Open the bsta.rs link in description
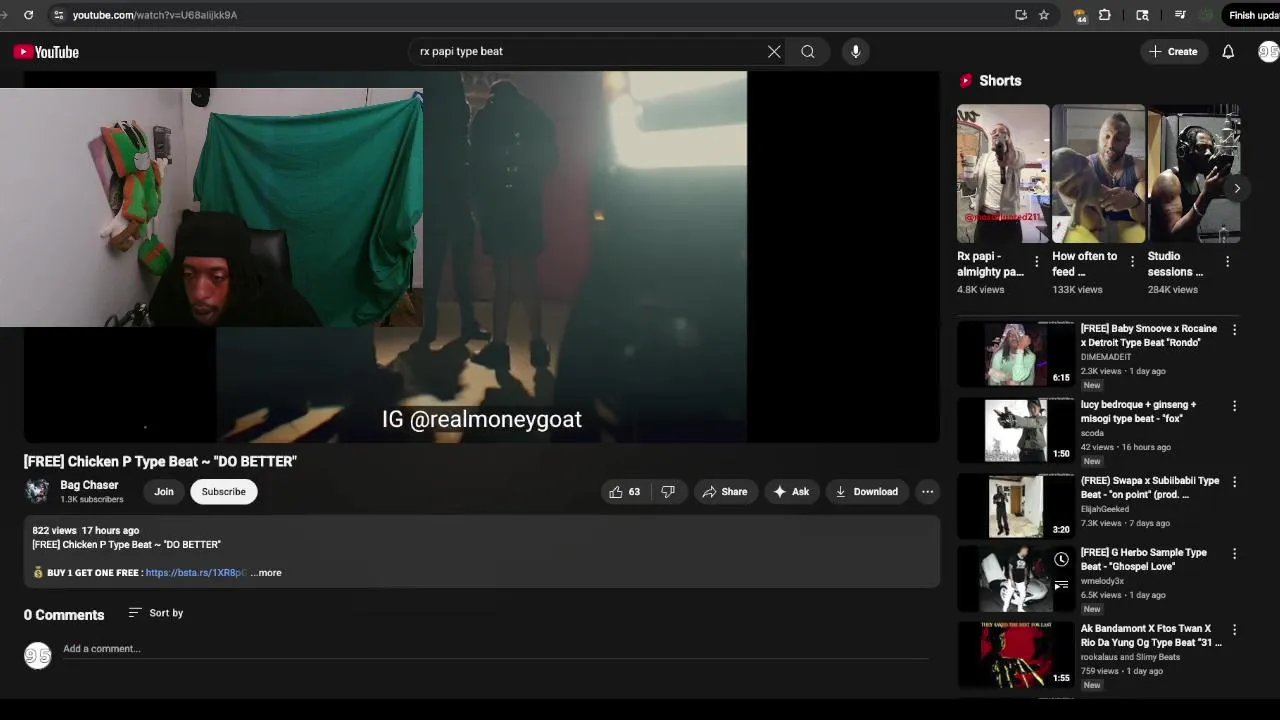Image resolution: width=1280 pixels, height=720 pixels. [x=195, y=573]
